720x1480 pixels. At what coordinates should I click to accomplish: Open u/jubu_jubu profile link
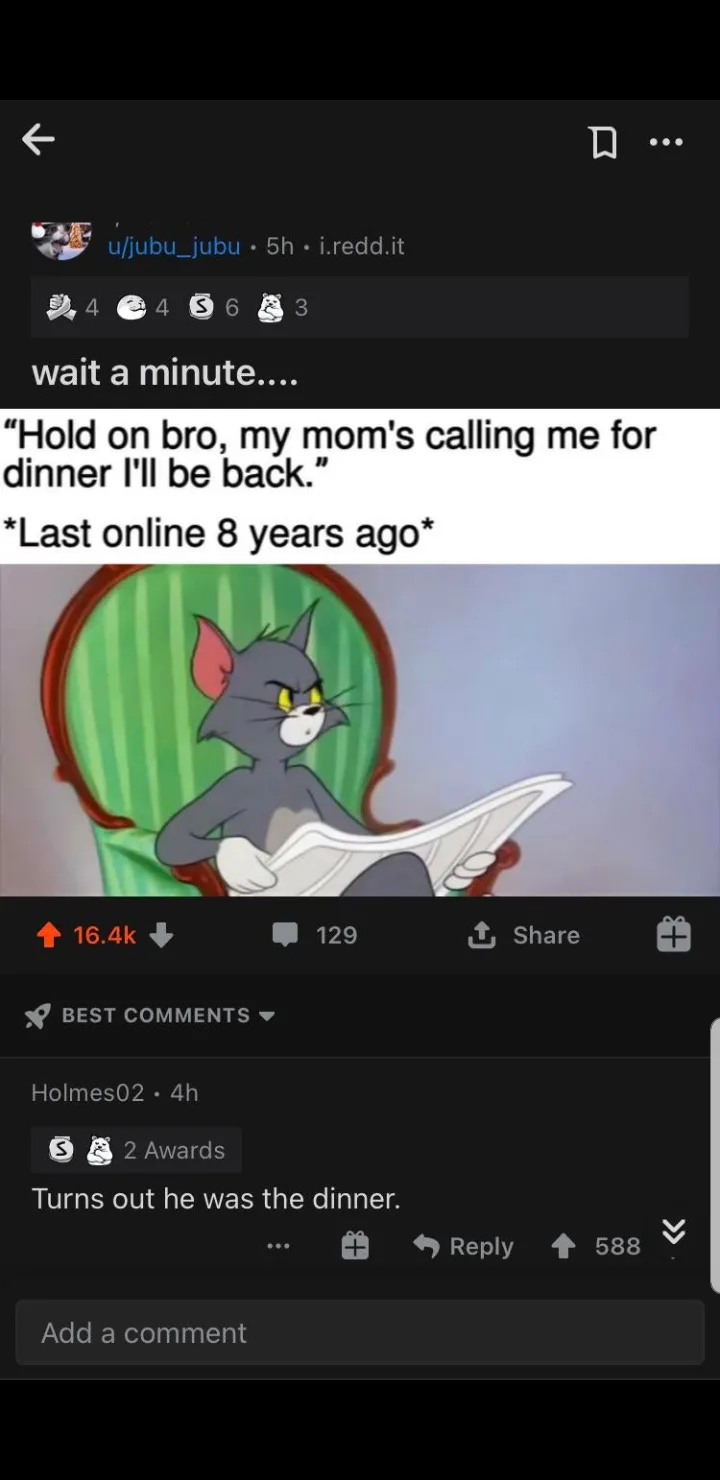[174, 246]
